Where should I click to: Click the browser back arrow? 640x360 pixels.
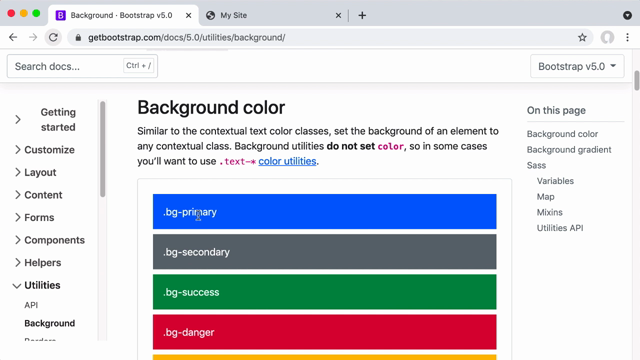[13, 38]
